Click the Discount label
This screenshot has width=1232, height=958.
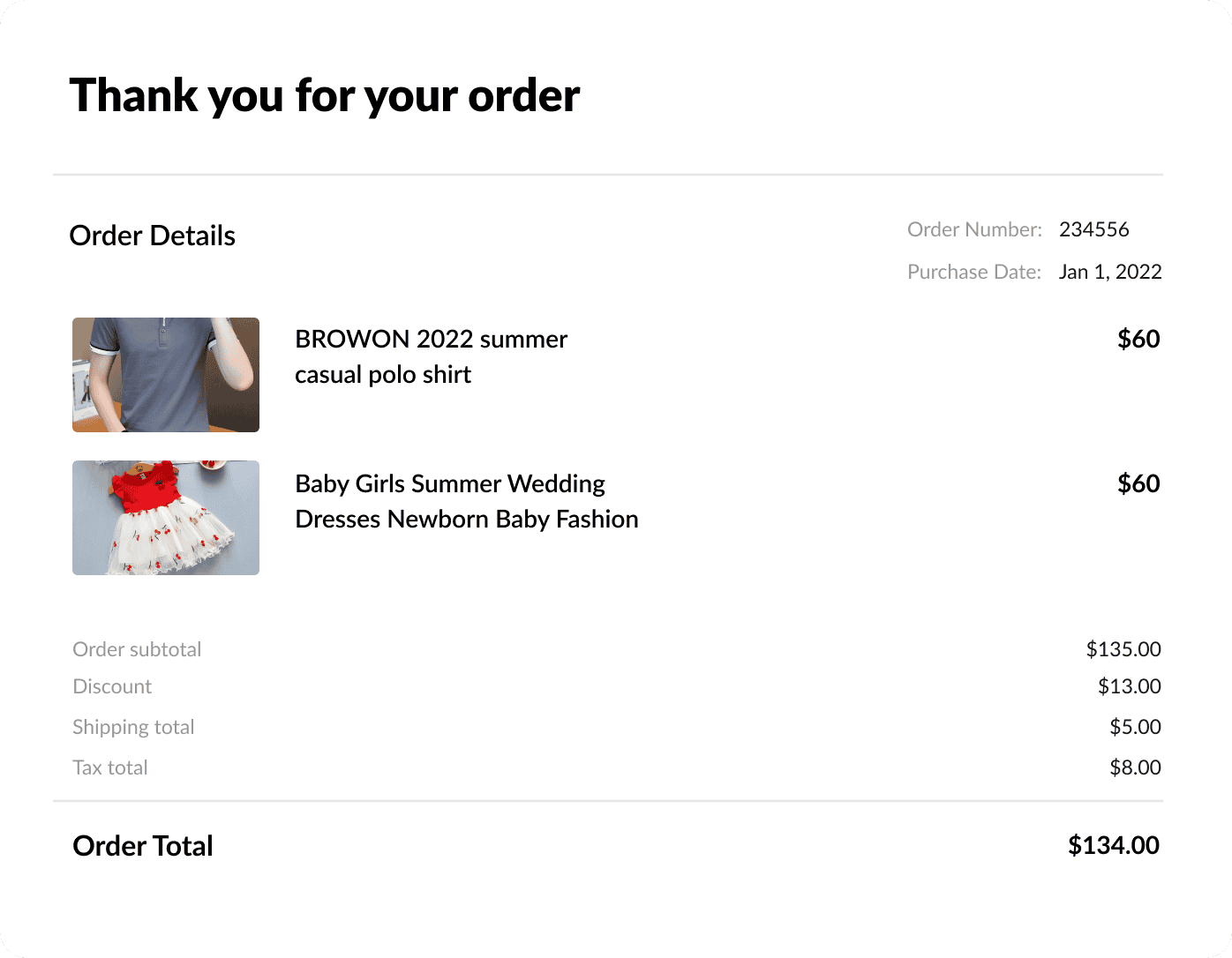click(112, 686)
